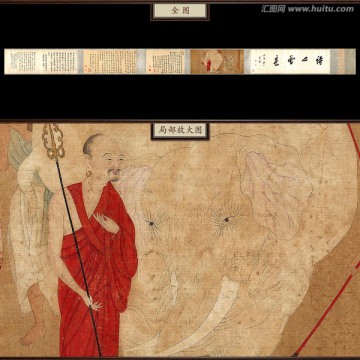Click the 局部放大图 label plaque
The width and height of the screenshot is (360, 360).
click(x=180, y=131)
